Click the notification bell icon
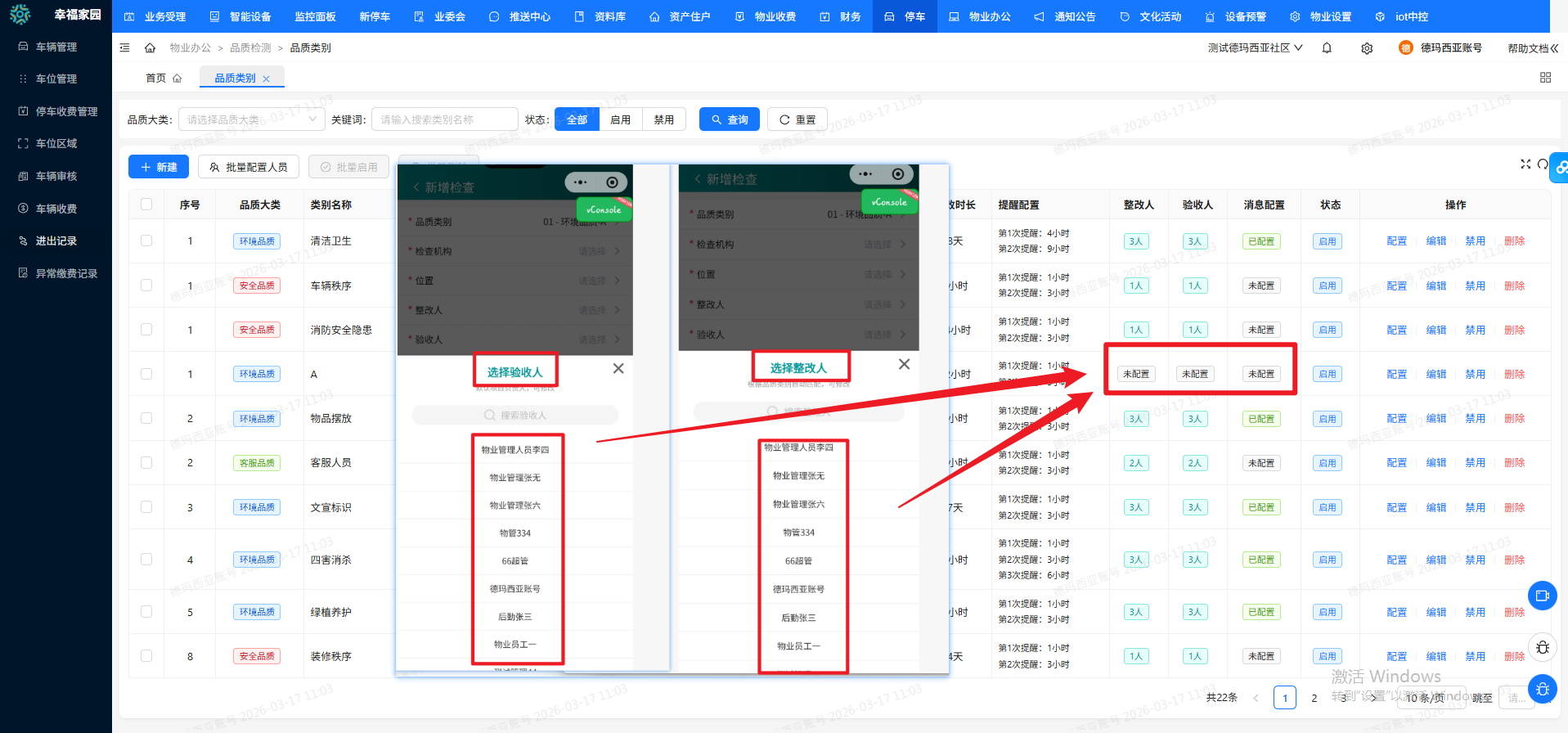The width and height of the screenshot is (1568, 733). (x=1327, y=48)
